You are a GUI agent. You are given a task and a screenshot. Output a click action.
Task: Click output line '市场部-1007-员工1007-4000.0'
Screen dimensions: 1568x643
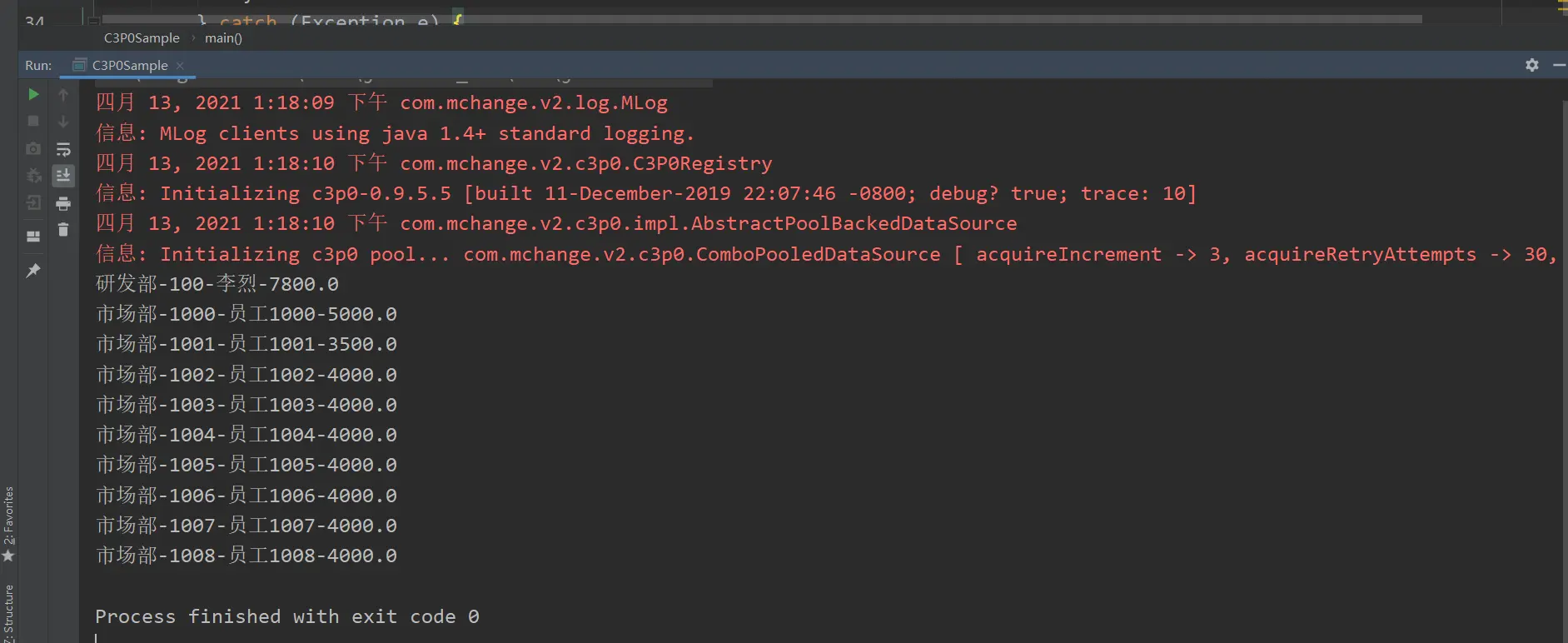[246, 526]
